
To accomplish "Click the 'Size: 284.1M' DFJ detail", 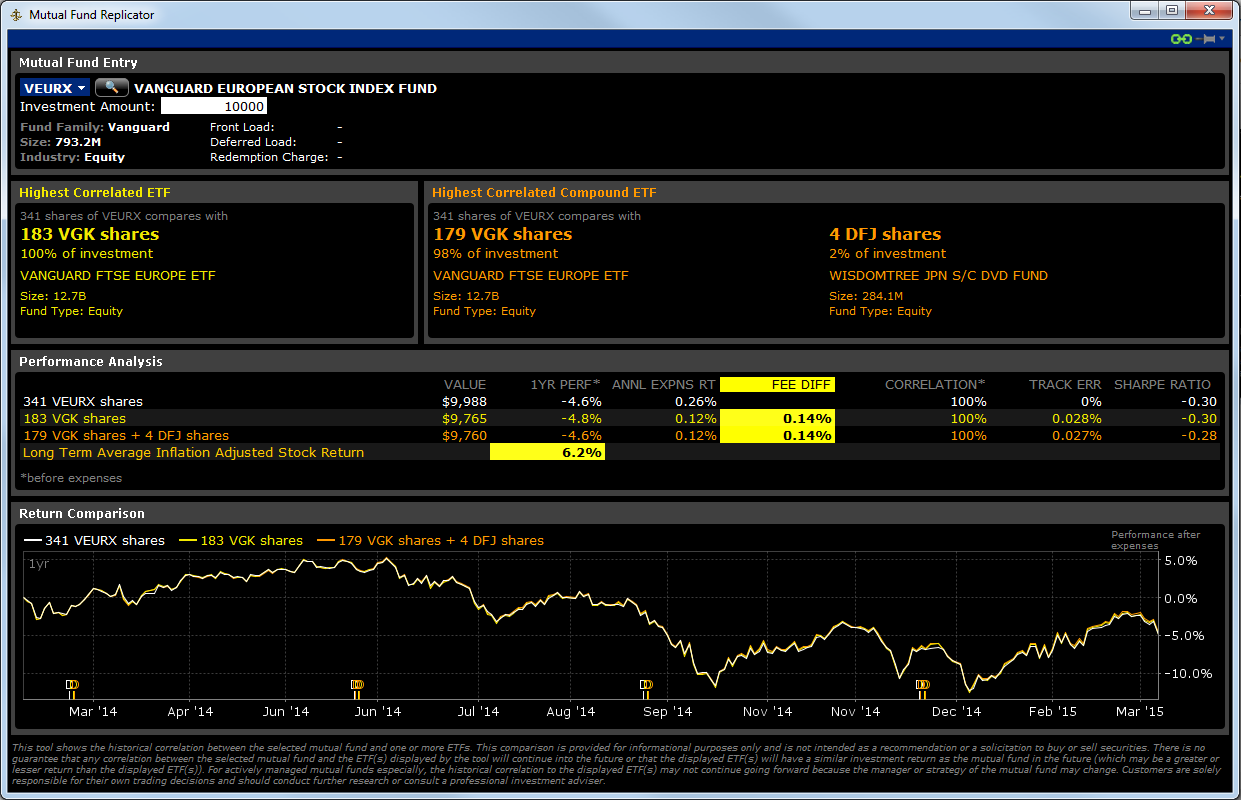I will 866,296.
